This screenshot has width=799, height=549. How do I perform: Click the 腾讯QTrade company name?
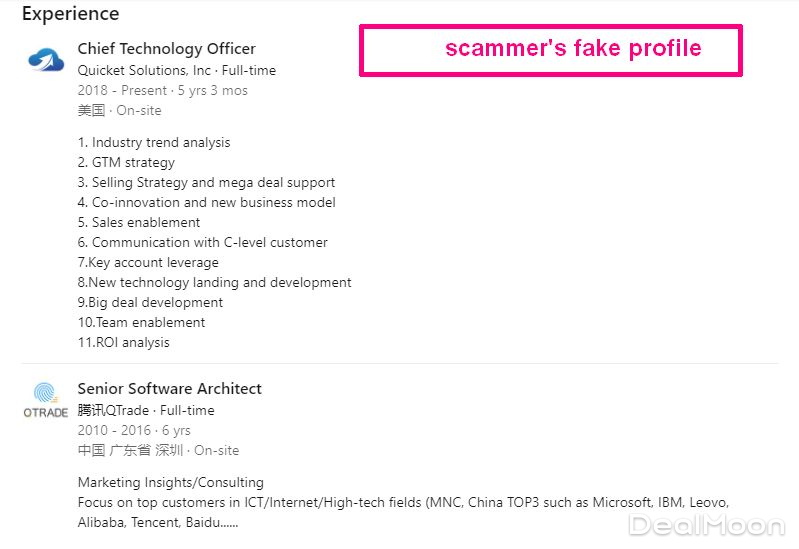[113, 410]
